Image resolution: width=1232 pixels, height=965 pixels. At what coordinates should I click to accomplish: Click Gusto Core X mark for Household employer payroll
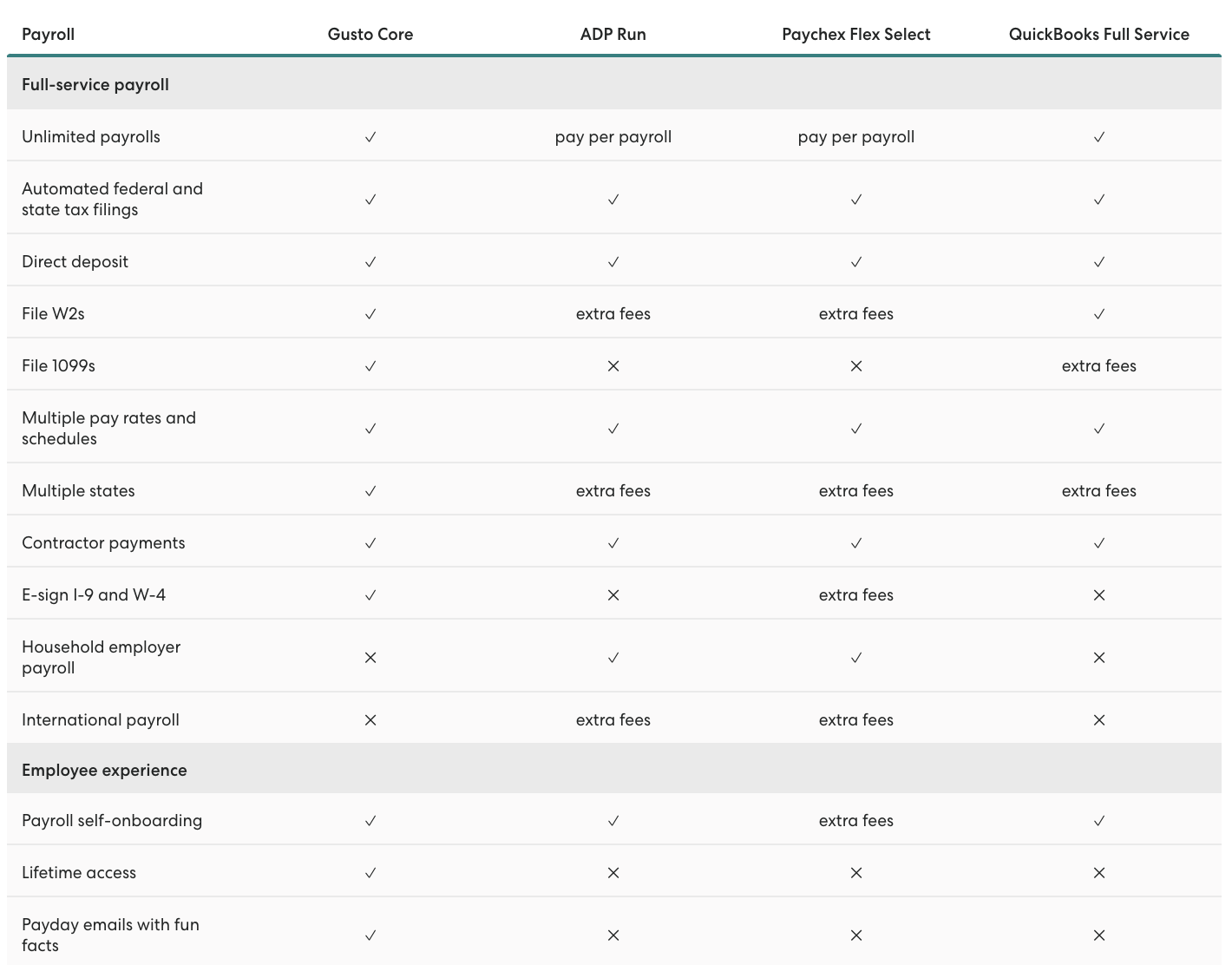[x=370, y=658]
